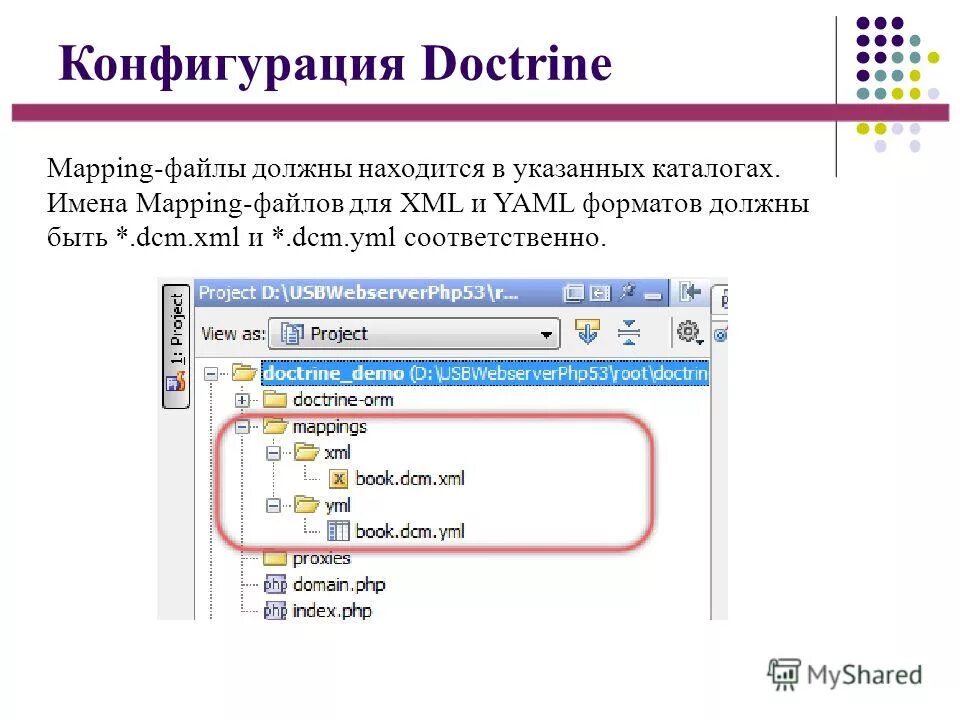
Task: Collapse the doctrine_demo root node
Action: [x=211, y=373]
